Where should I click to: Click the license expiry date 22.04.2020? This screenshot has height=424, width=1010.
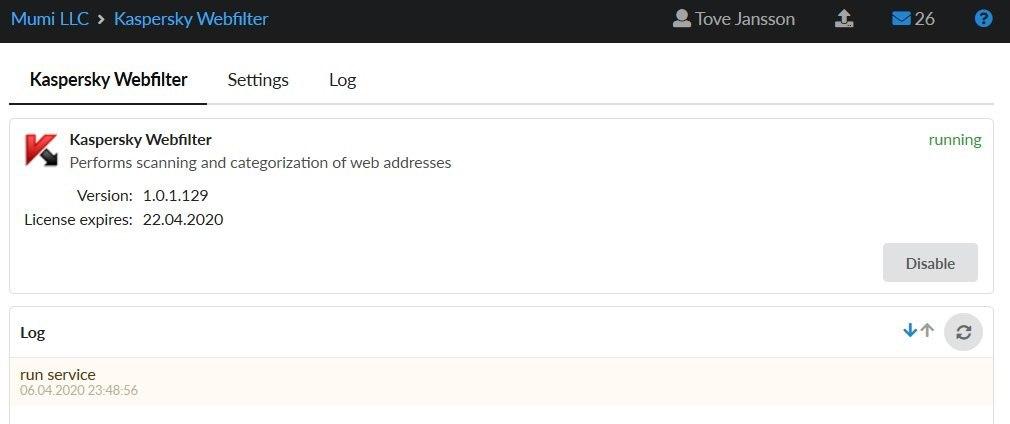183,219
